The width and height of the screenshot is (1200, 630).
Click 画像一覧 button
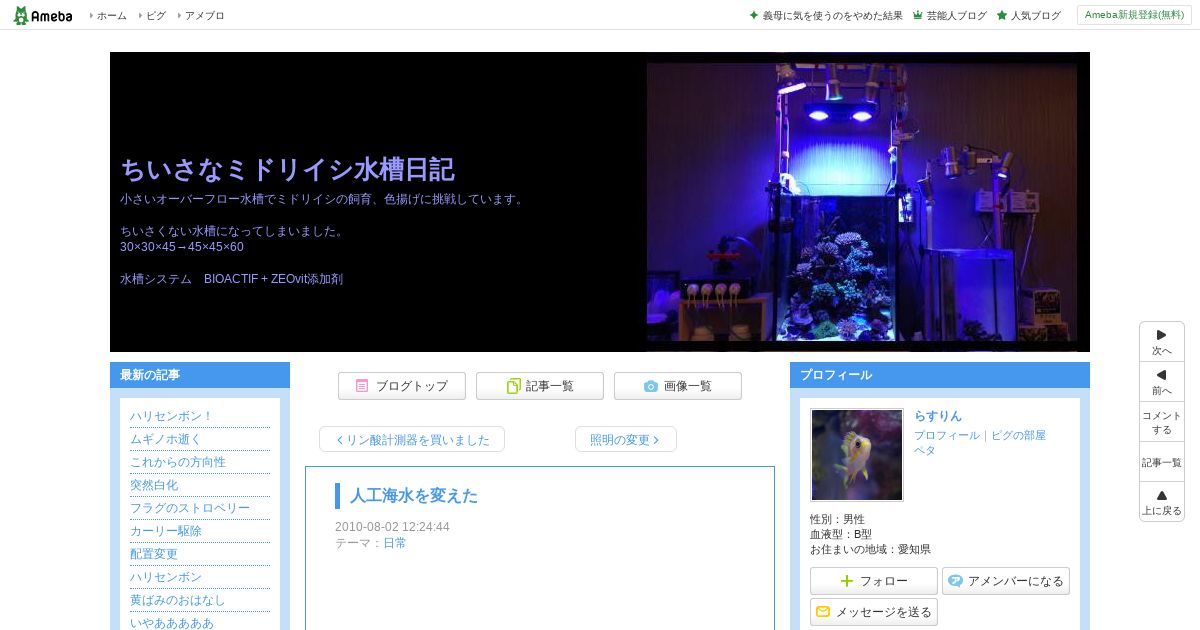[x=678, y=386]
